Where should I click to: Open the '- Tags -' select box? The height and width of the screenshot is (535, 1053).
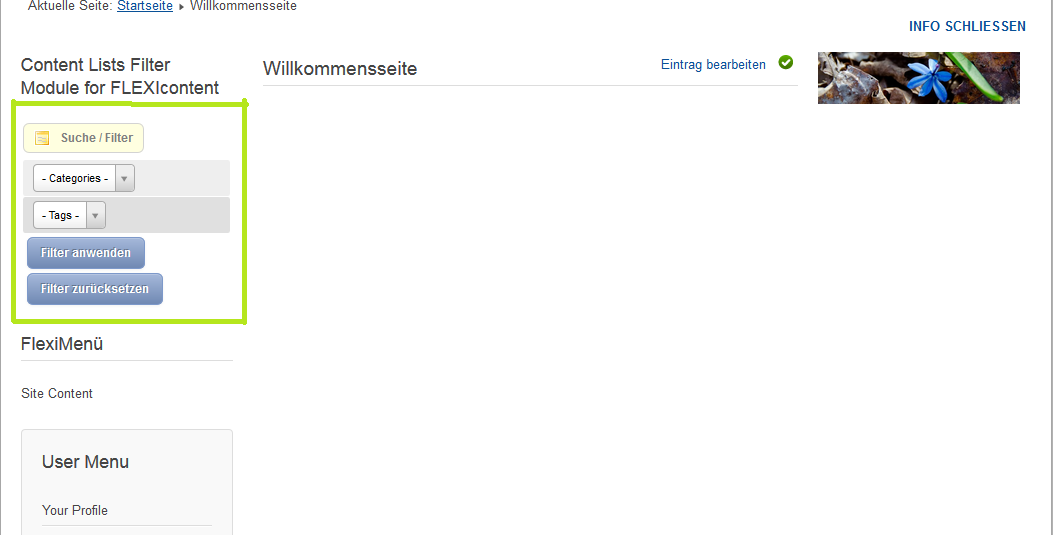[x=69, y=215]
